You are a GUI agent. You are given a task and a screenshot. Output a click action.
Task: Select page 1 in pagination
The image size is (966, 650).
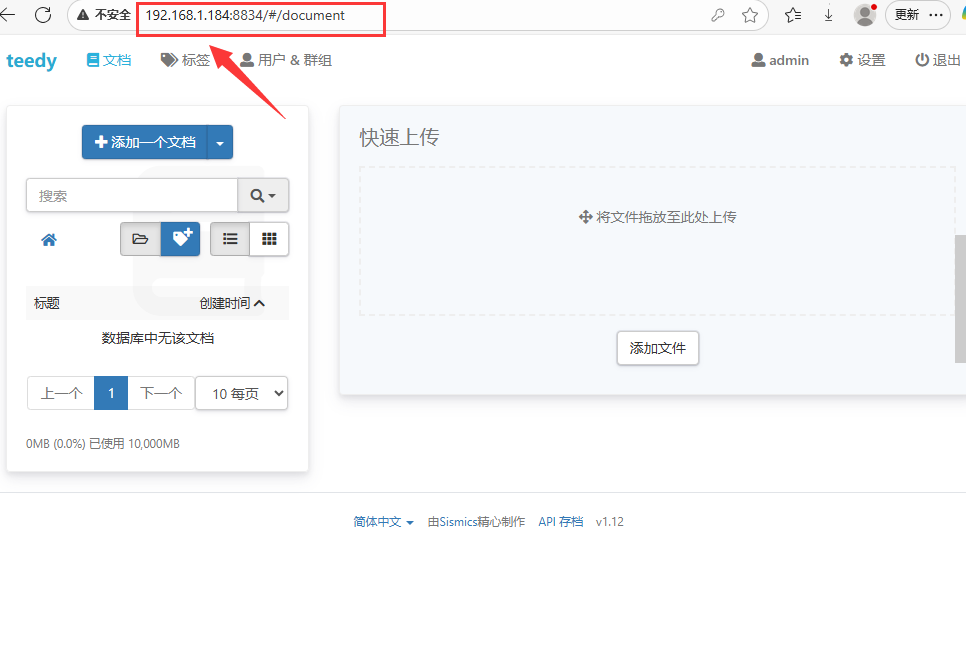coord(111,393)
